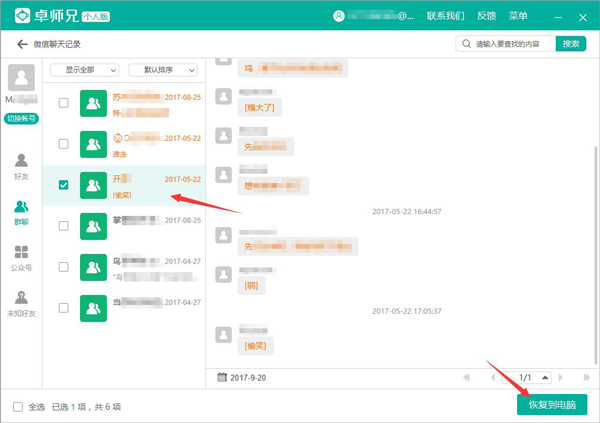Jump to the first page of messages
Viewport: 600px width, 423px height.
pos(466,377)
